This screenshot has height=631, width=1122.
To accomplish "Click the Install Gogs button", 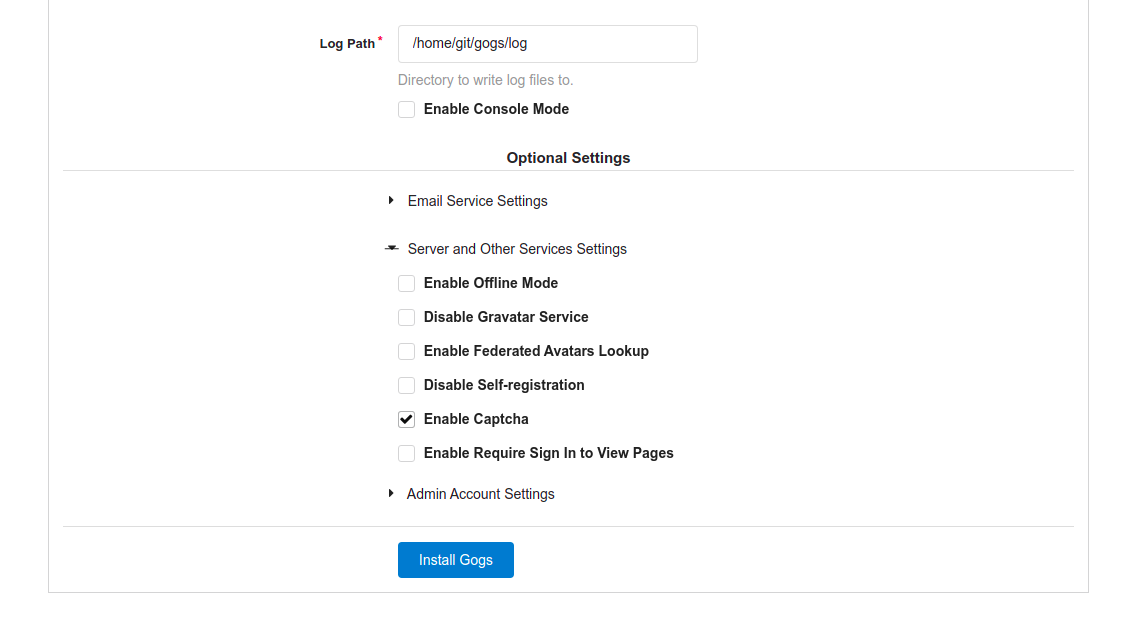I will coord(456,560).
